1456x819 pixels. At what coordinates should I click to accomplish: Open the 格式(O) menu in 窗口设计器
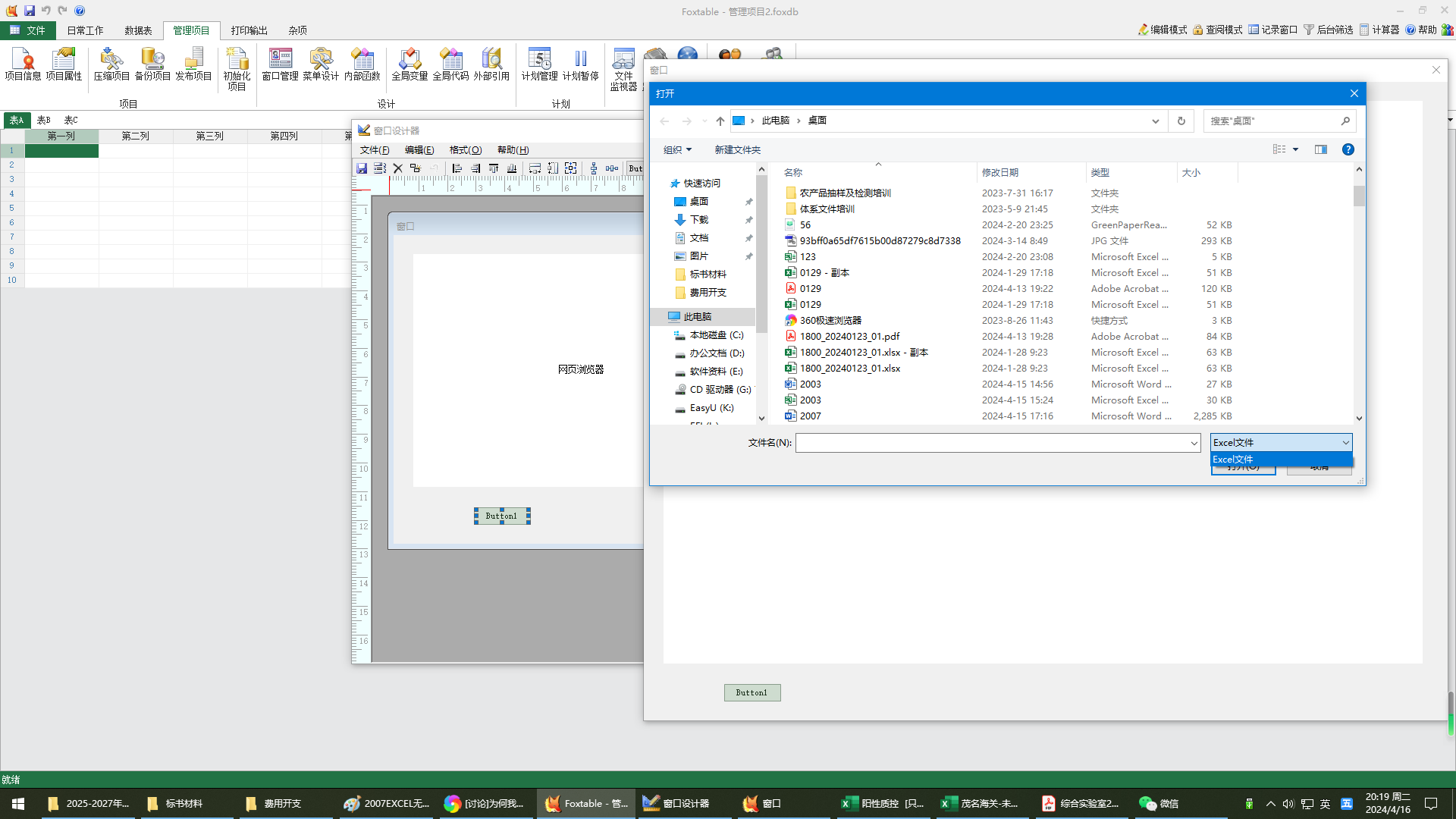466,149
